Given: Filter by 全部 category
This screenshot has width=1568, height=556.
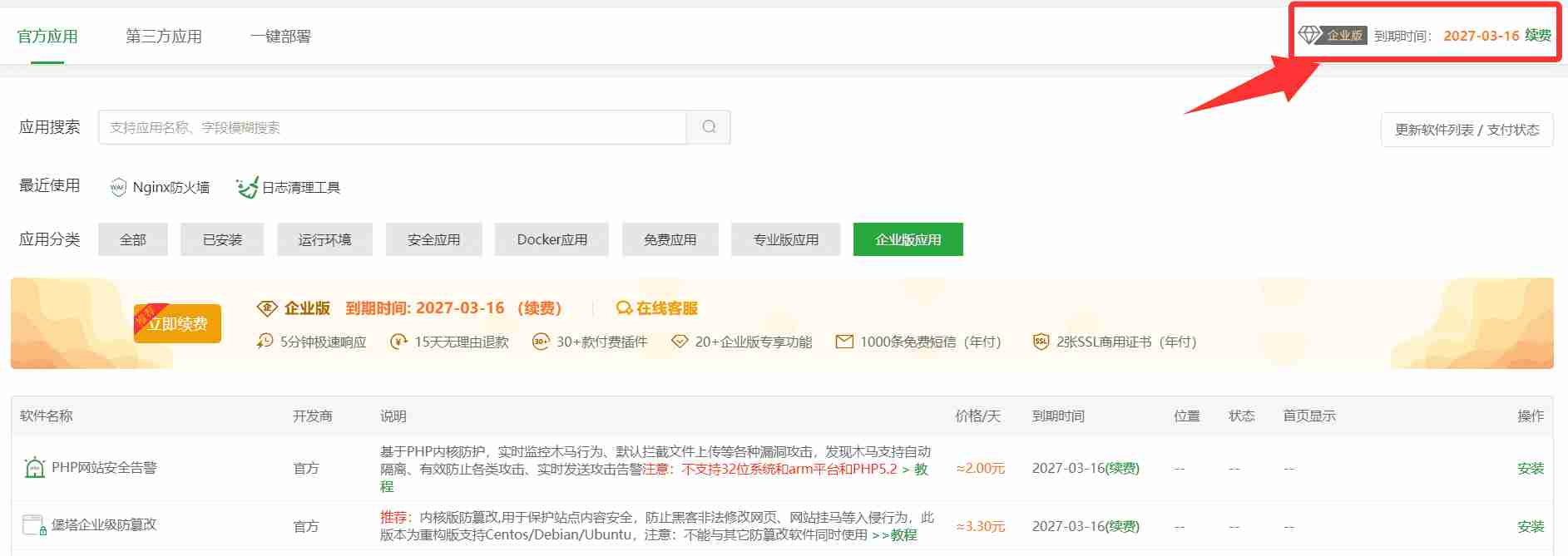Looking at the screenshot, I should (133, 239).
